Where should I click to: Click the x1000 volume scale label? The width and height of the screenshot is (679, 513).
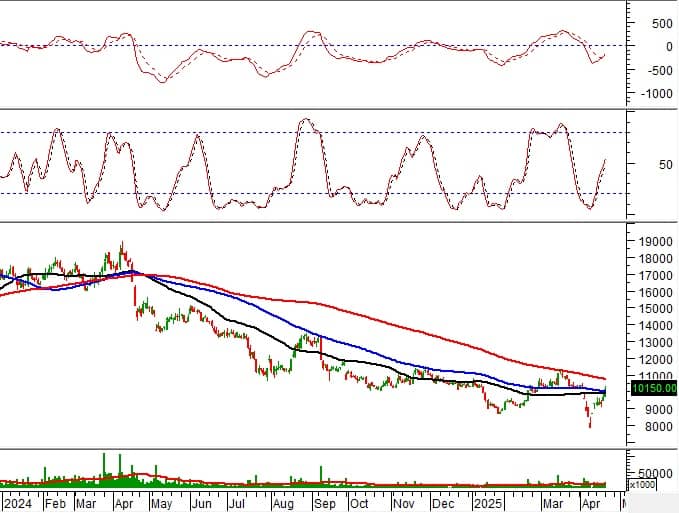642,484
